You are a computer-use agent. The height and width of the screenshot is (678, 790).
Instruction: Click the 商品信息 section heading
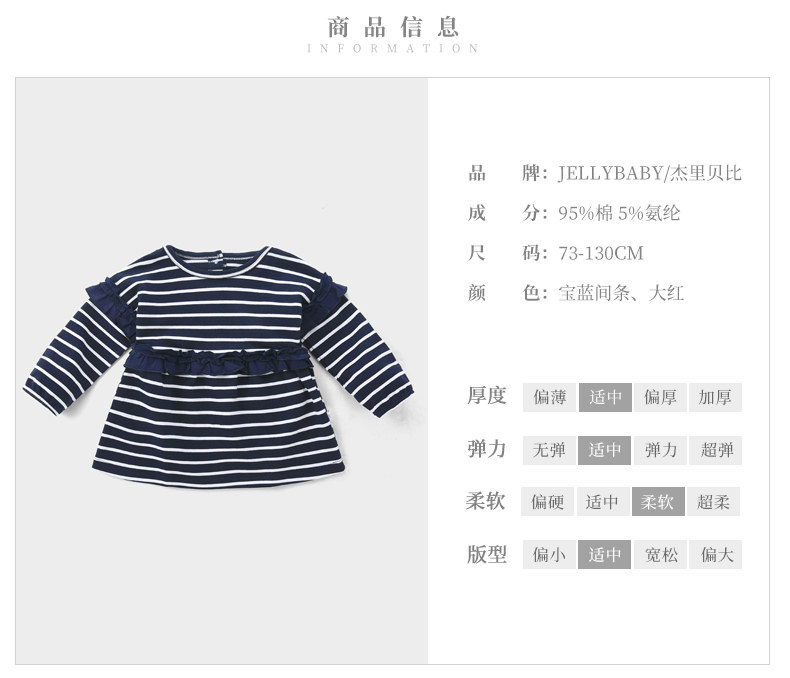pyautogui.click(x=393, y=27)
